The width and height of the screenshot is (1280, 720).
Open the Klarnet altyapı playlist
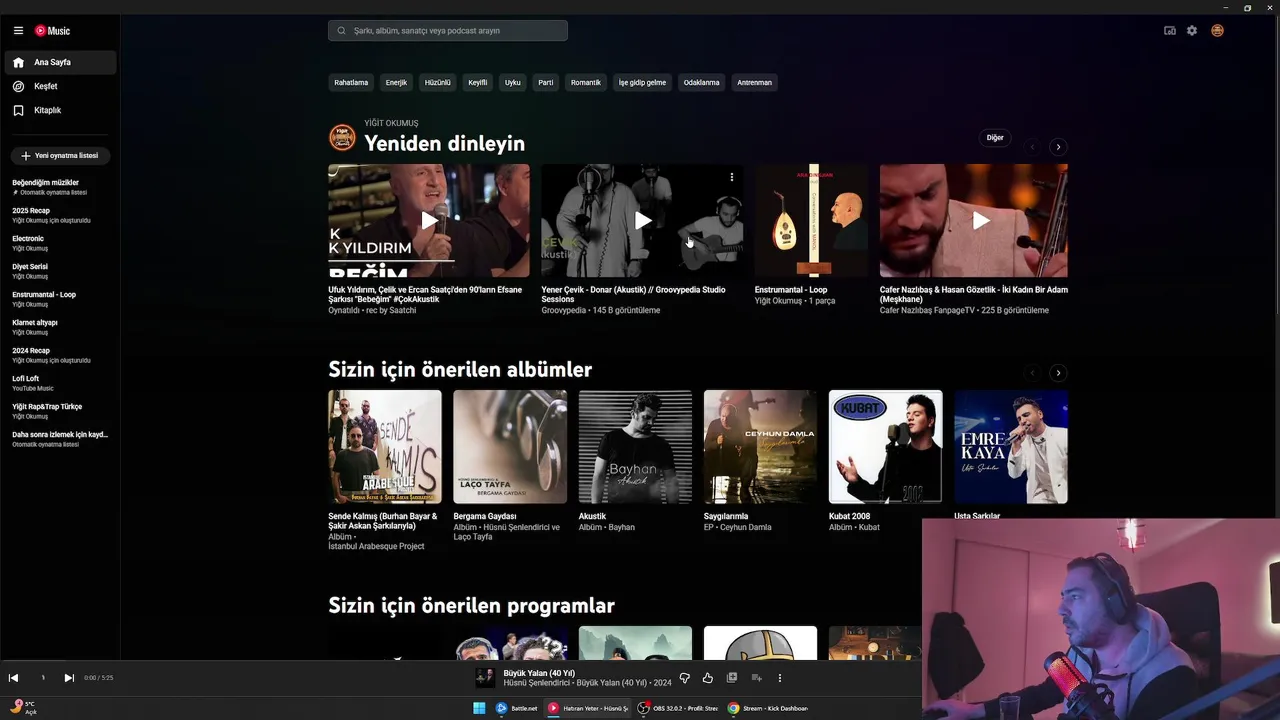coord(60,327)
